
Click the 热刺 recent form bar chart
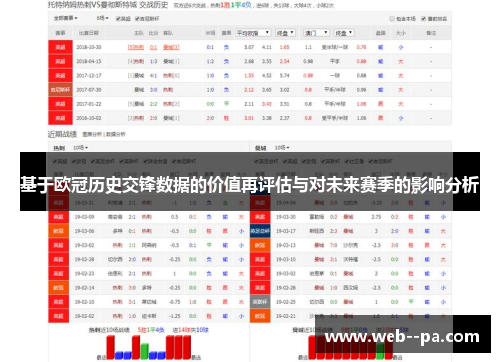(149, 347)
